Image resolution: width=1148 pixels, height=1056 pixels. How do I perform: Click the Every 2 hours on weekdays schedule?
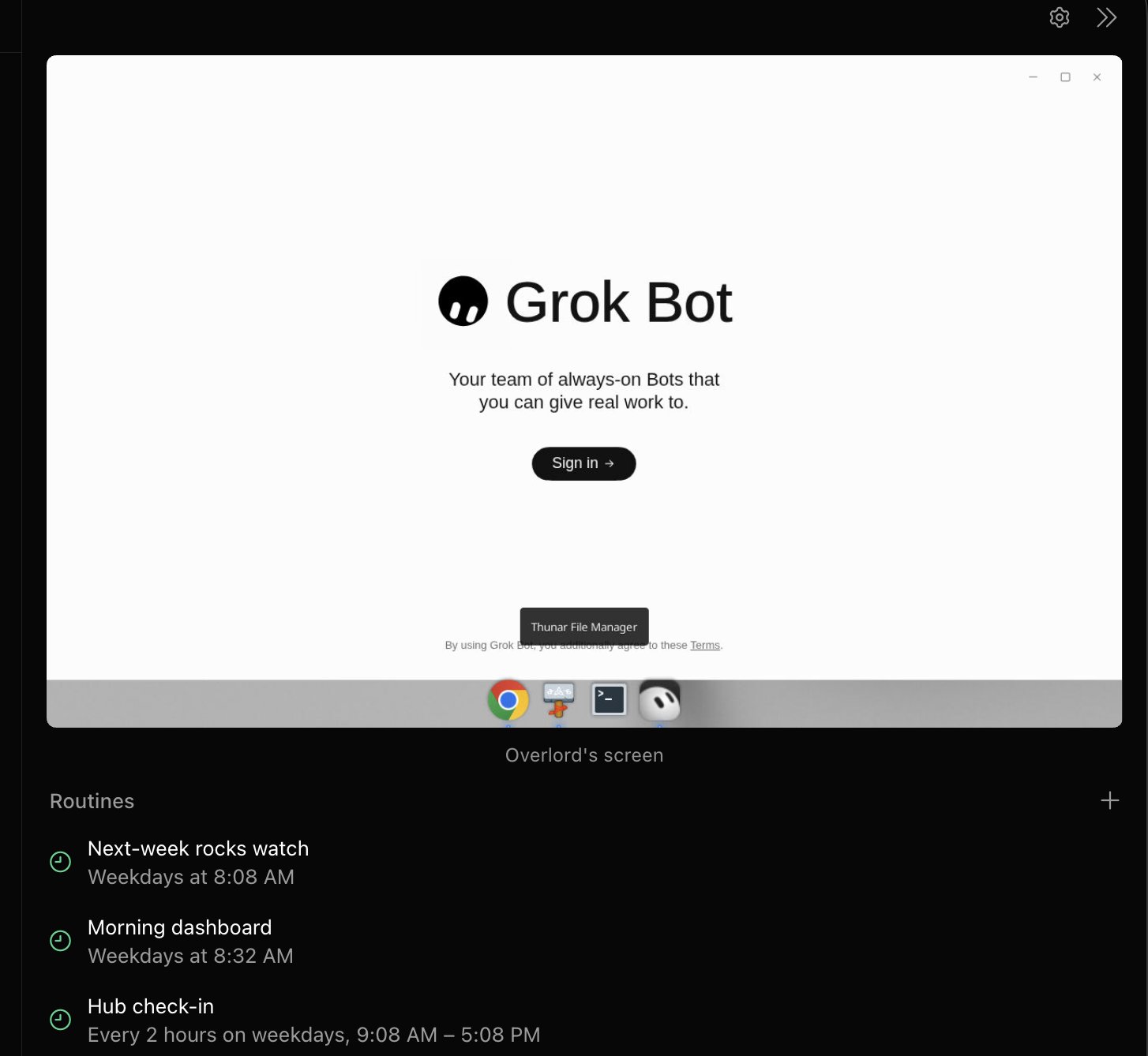point(314,1035)
